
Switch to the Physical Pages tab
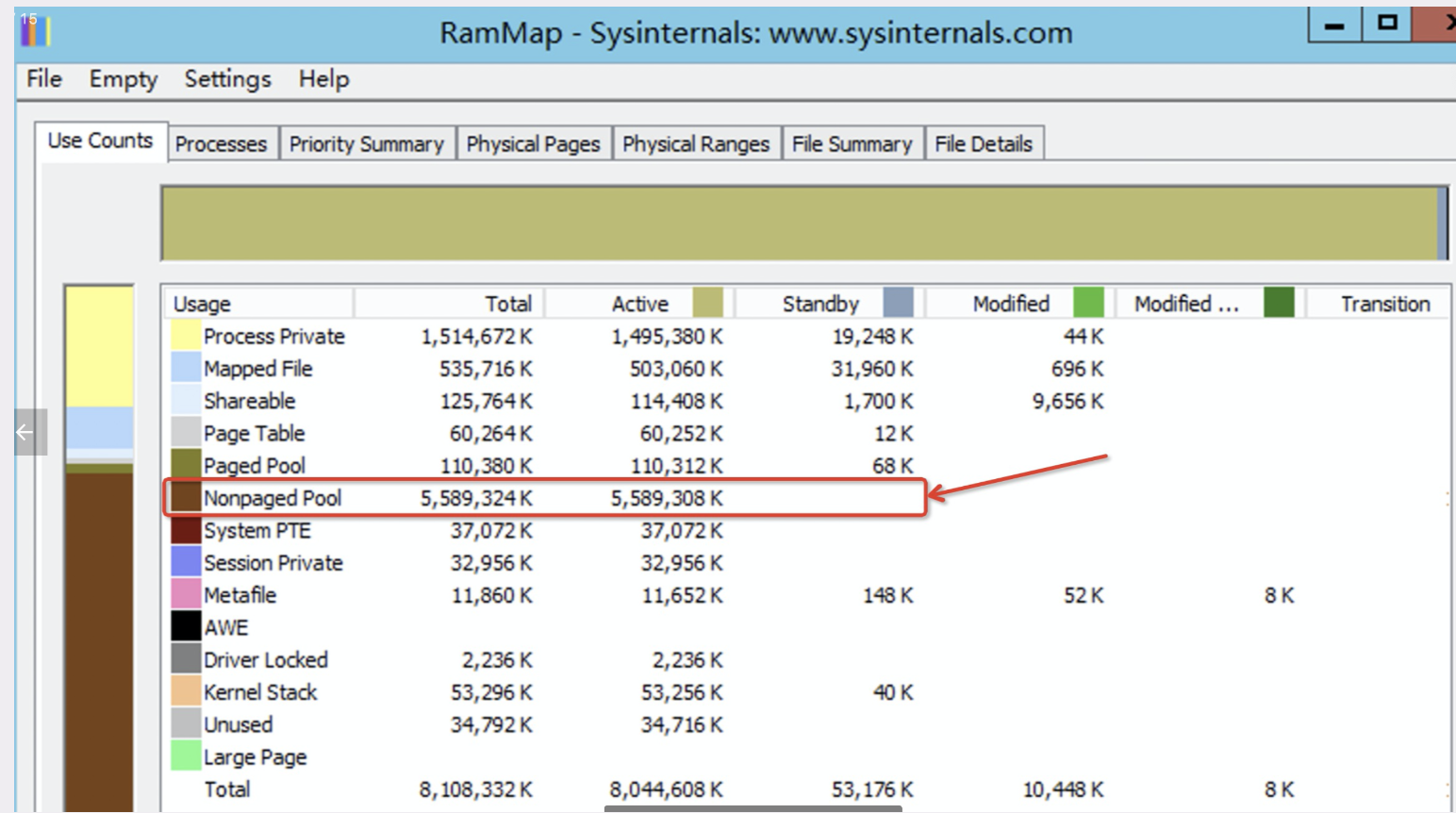tap(534, 144)
